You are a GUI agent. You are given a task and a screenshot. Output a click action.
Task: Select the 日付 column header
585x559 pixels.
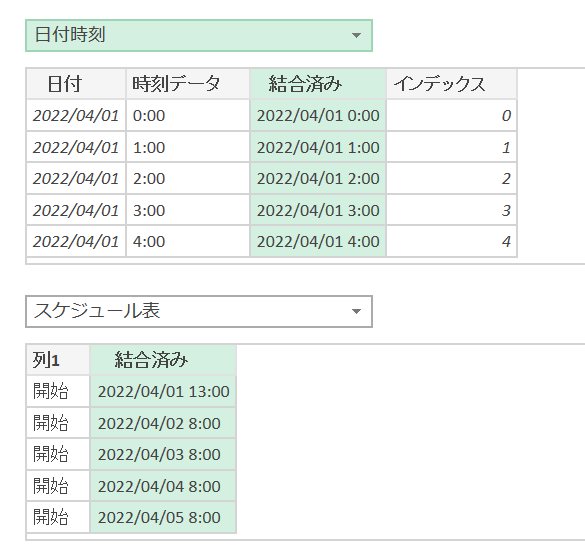click(x=76, y=84)
